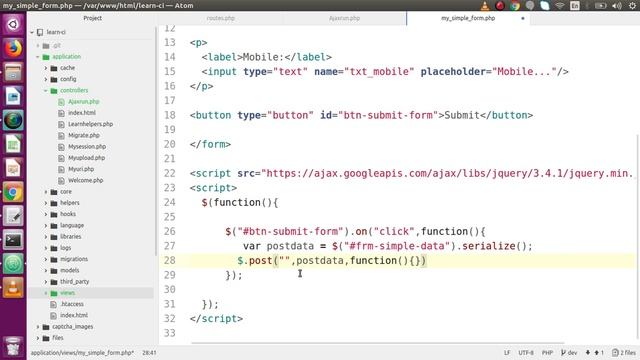
Task: Launch Firefox from the dock
Action: 13,49
